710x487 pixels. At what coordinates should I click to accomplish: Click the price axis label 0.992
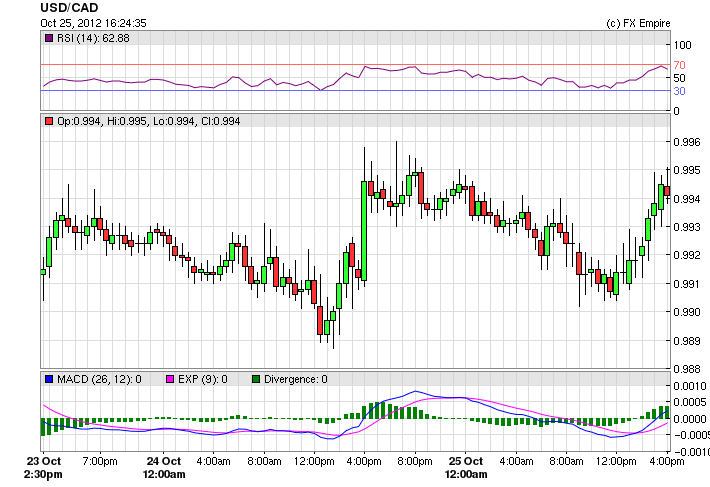click(687, 255)
